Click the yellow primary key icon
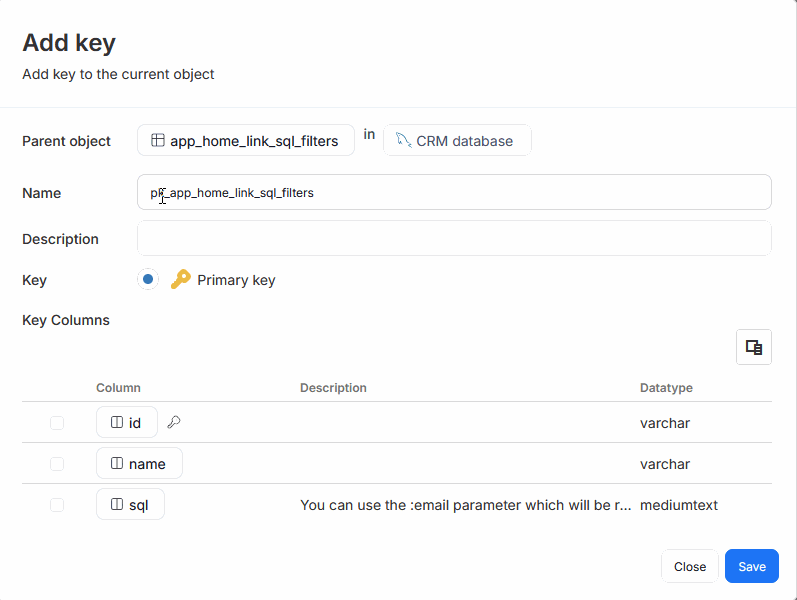The width and height of the screenshot is (797, 600). [180, 280]
